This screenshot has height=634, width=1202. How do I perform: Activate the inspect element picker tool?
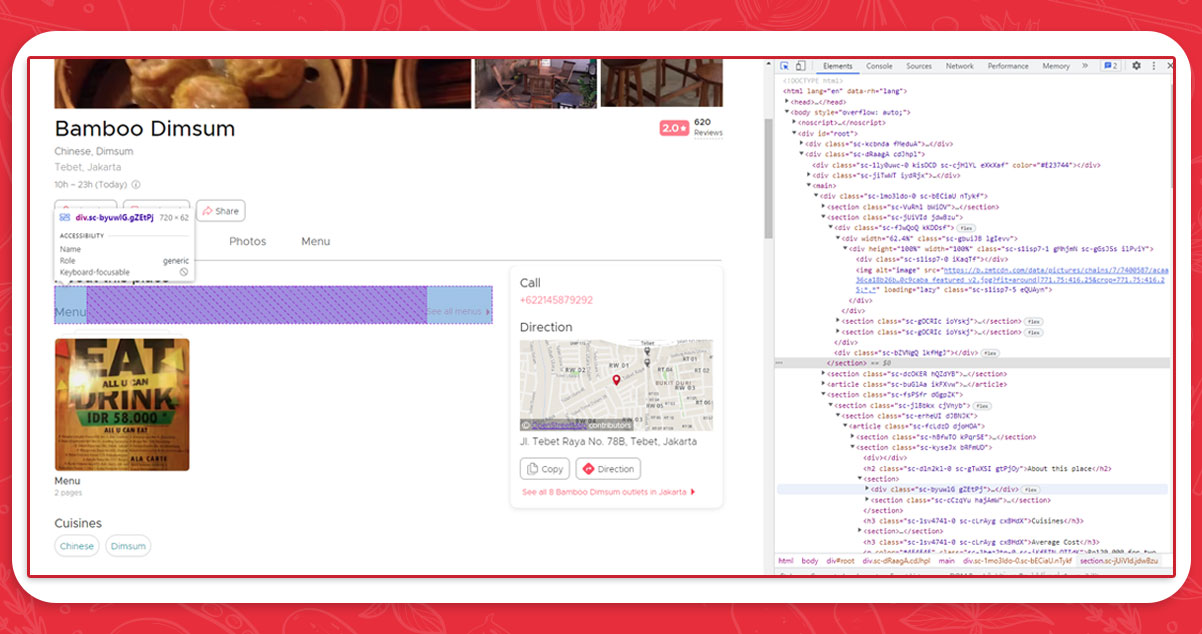pos(785,66)
